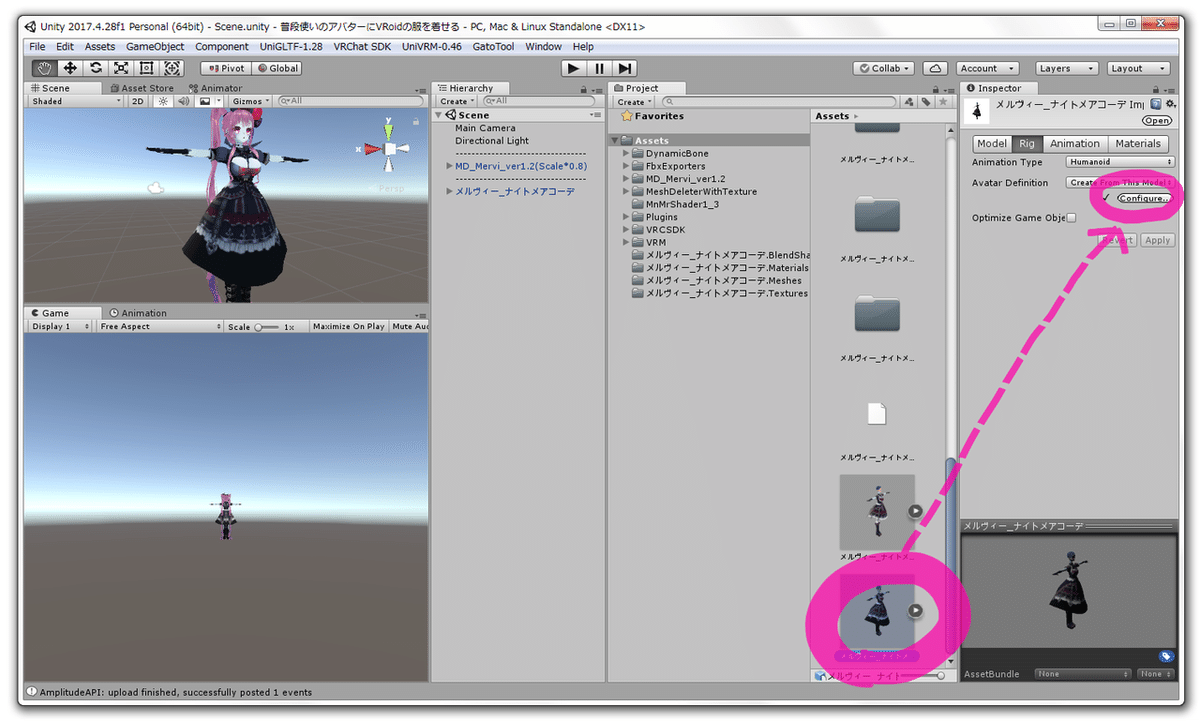The height and width of the screenshot is (721, 1200).
Task: Open the VRChat SDK menu
Action: 362,47
